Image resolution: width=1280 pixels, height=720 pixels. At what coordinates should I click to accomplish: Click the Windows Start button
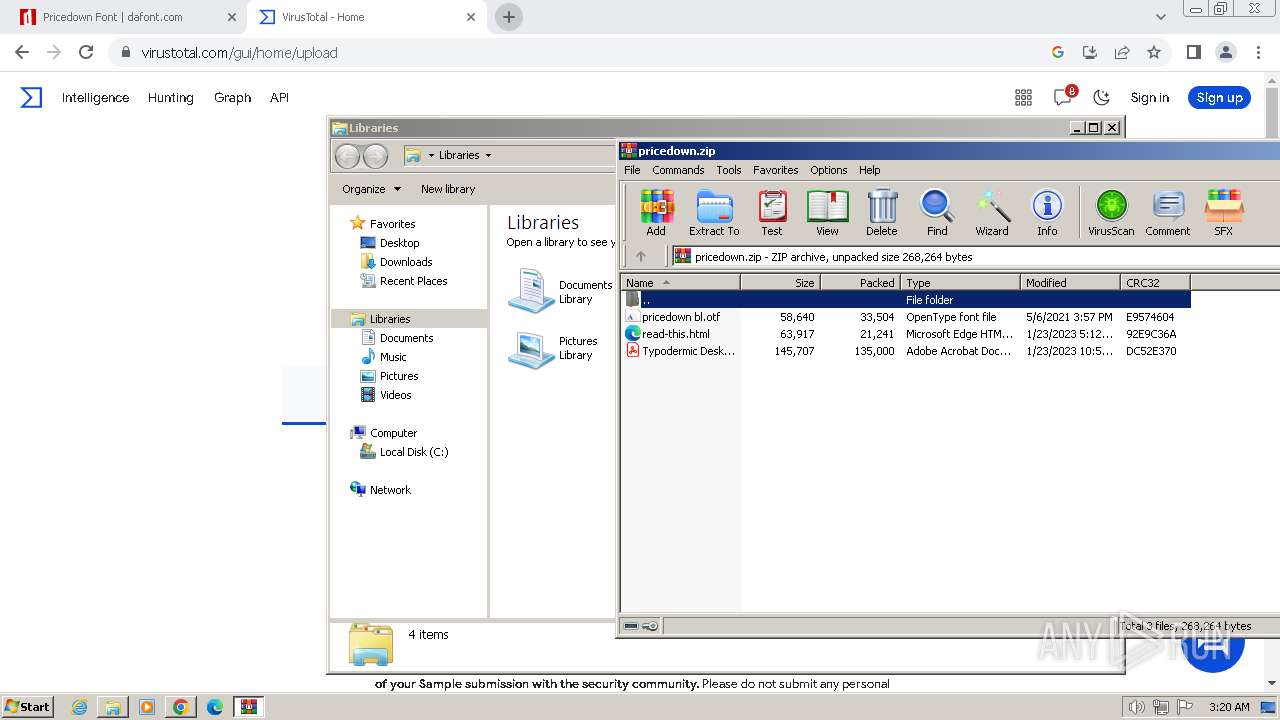[27, 707]
